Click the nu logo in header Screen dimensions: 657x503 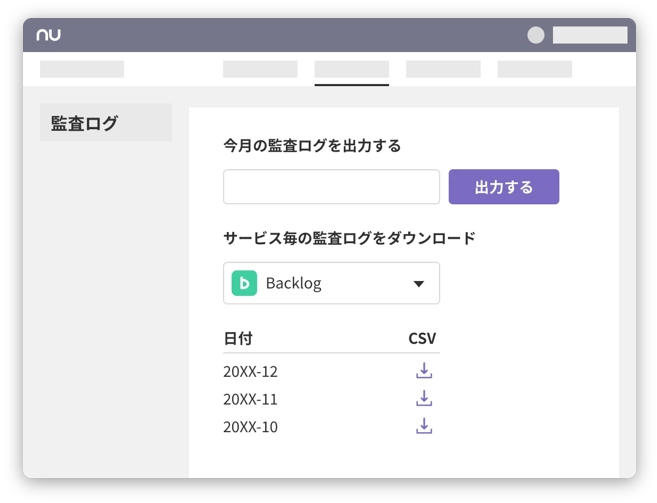click(49, 35)
